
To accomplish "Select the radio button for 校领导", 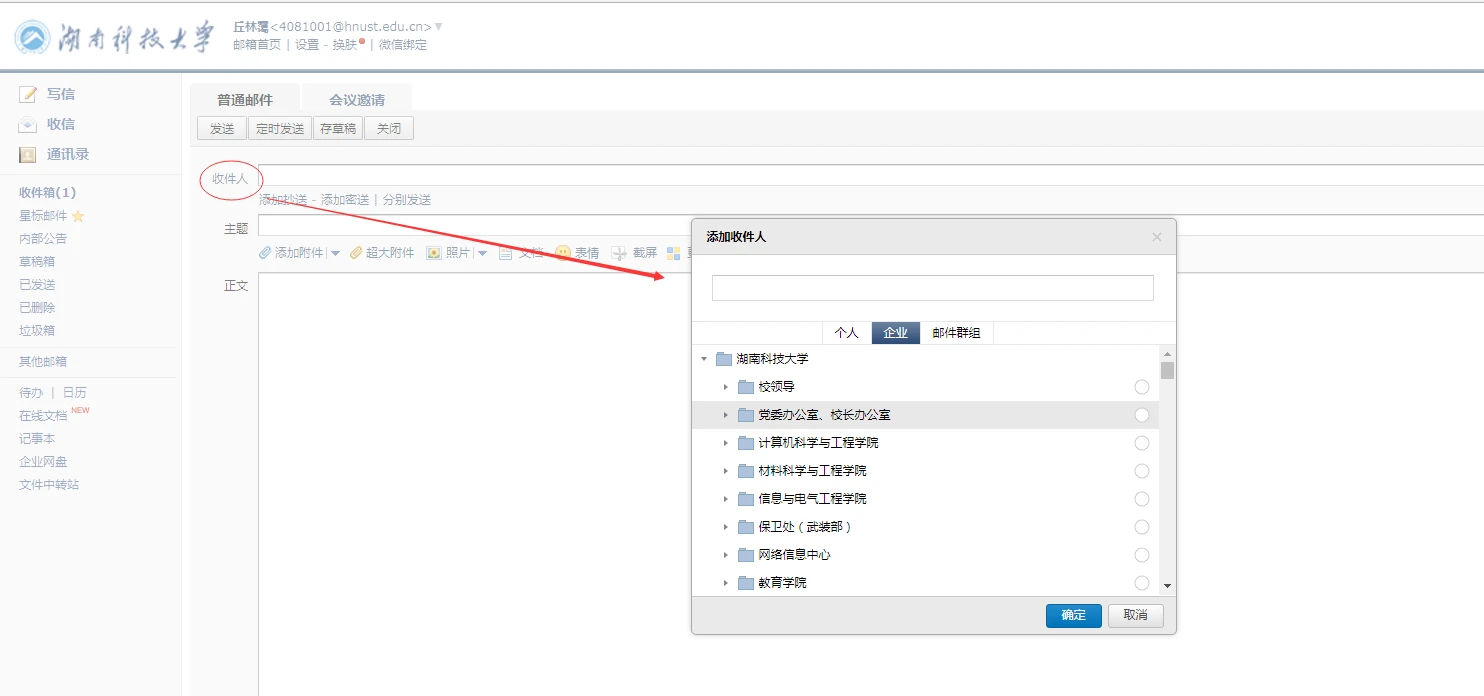I will 1142,387.
